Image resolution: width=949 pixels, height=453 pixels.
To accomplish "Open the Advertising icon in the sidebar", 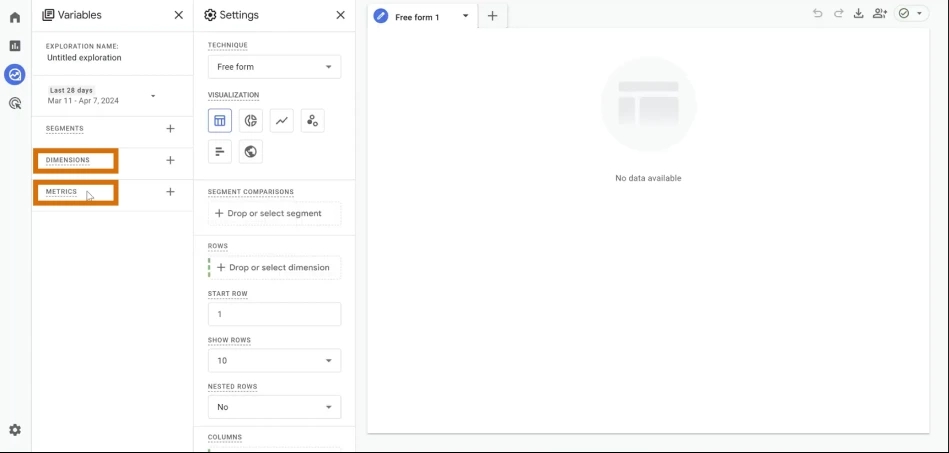I will [15, 104].
